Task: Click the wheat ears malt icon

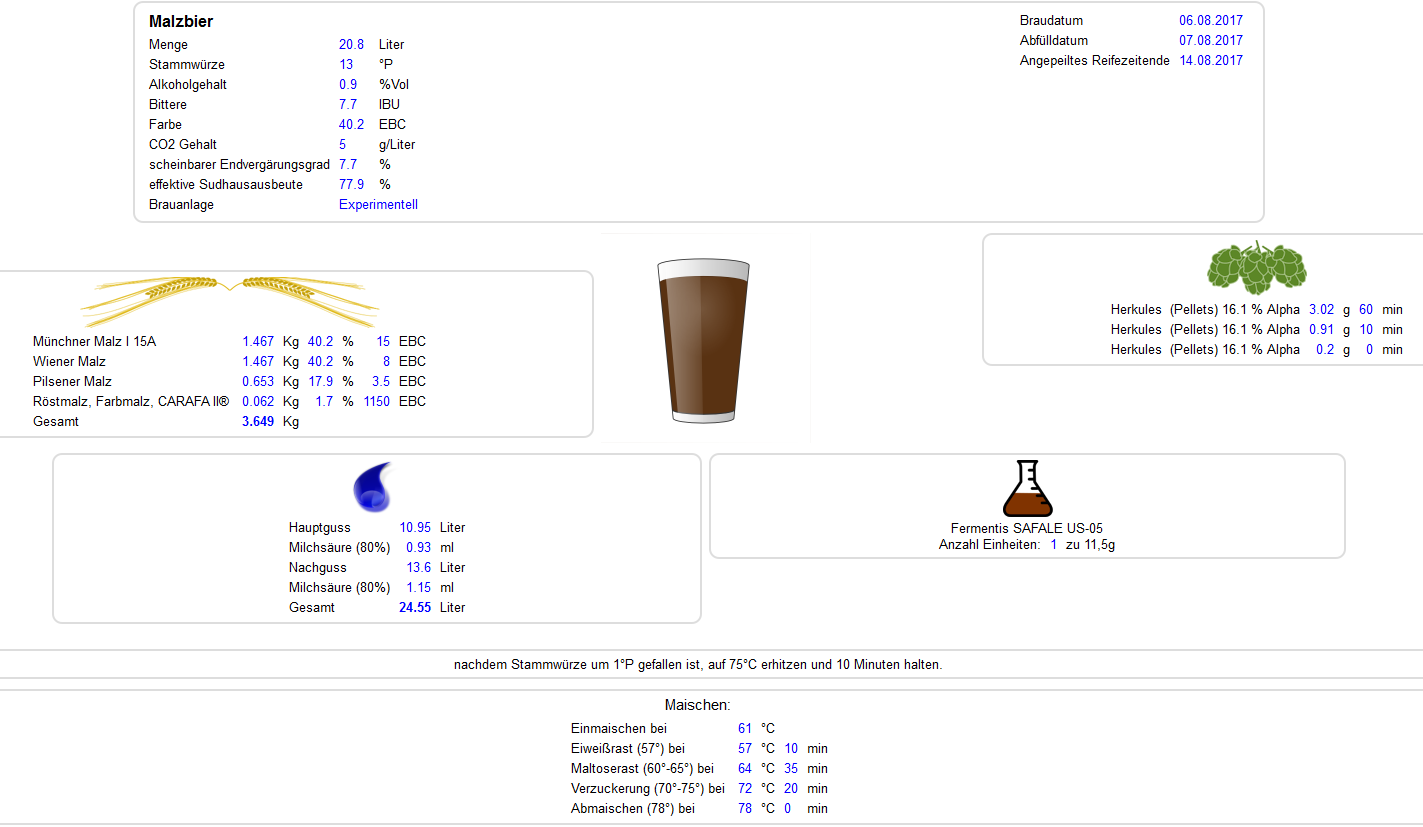Action: pyautogui.click(x=229, y=295)
